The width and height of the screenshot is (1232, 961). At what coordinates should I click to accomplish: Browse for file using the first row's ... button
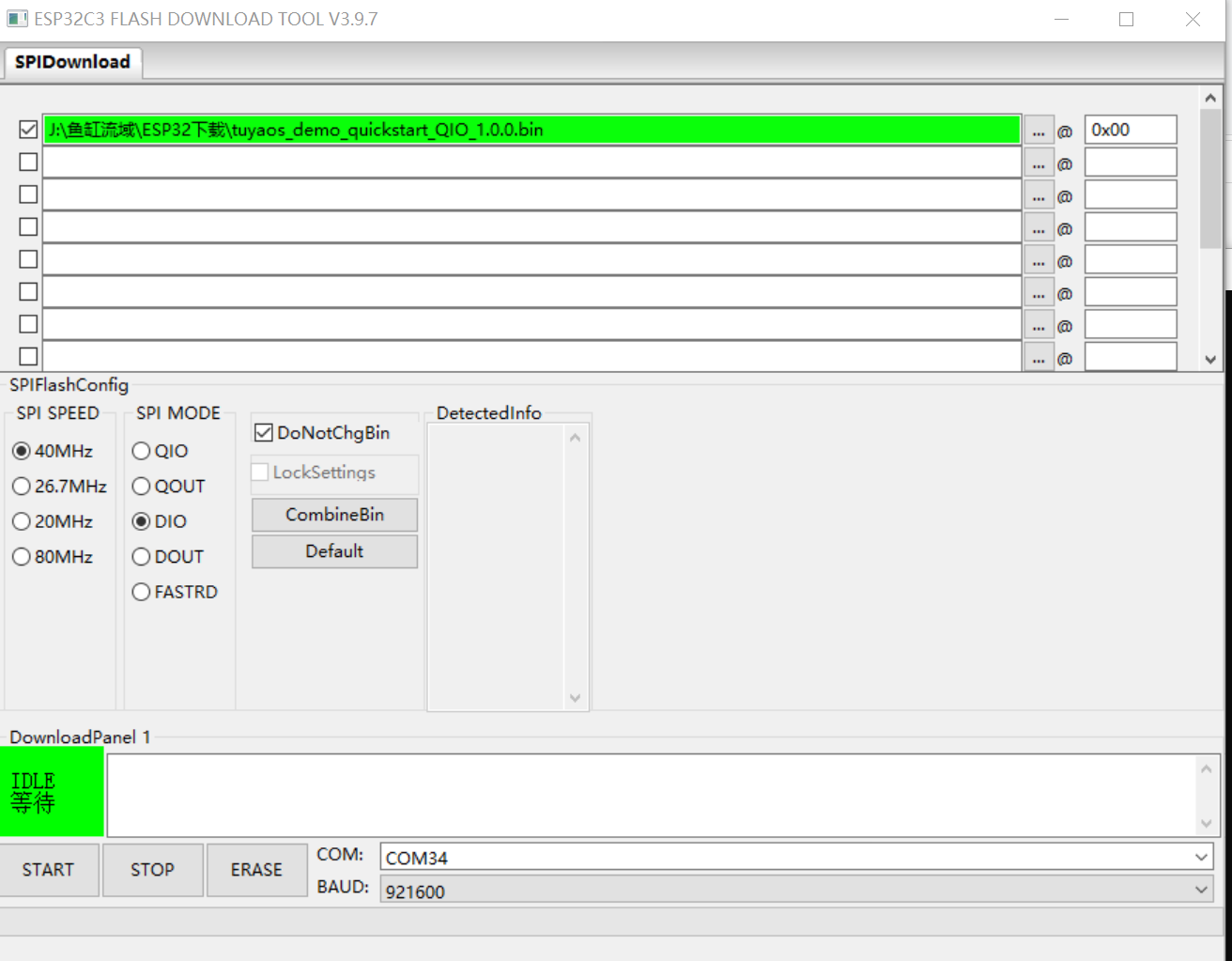[1039, 131]
